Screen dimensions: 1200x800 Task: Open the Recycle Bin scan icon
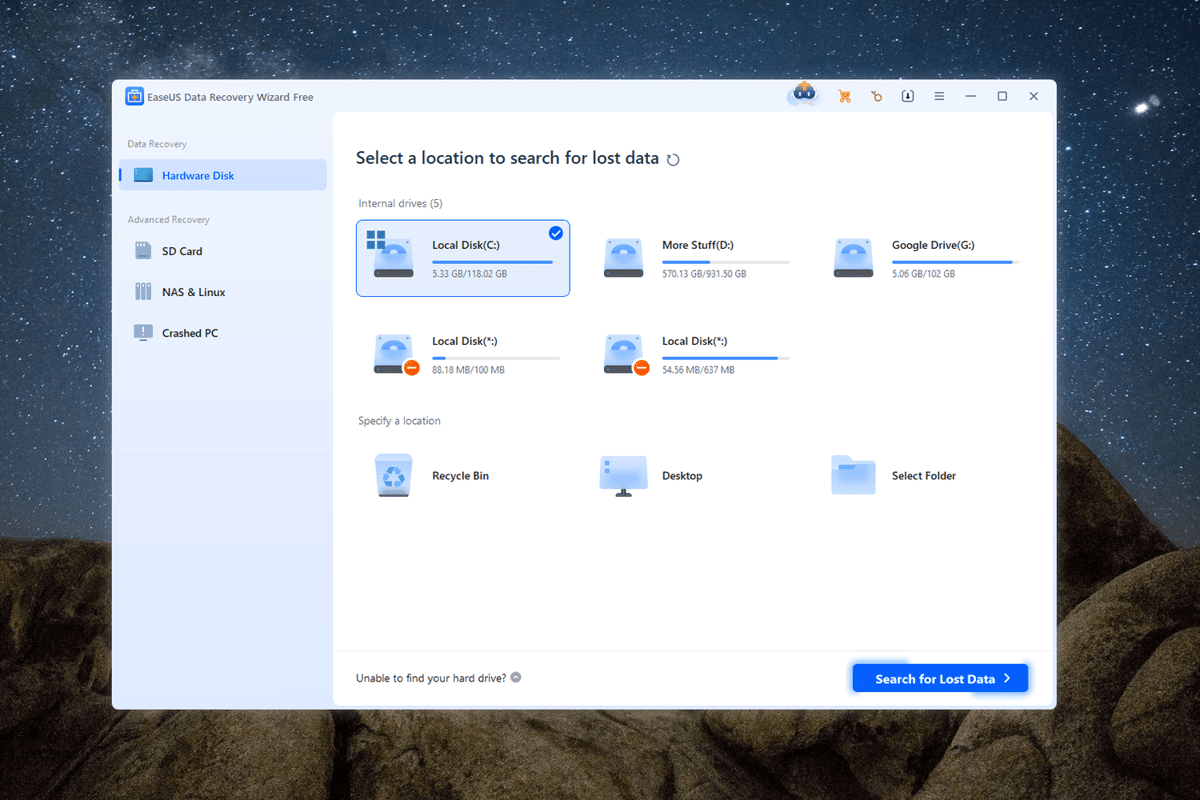tap(393, 474)
